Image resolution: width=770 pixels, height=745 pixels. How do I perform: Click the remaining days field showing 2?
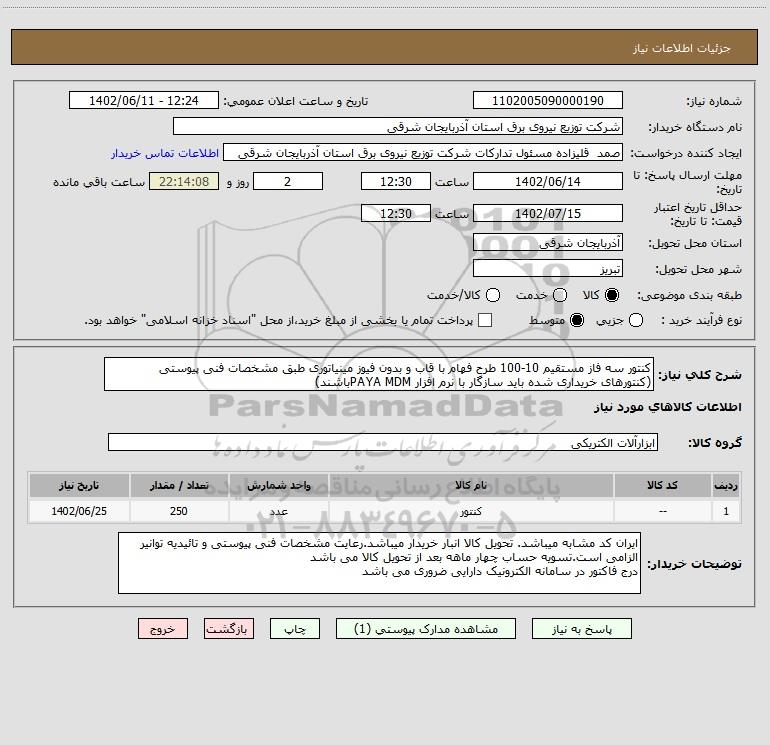(x=288, y=182)
